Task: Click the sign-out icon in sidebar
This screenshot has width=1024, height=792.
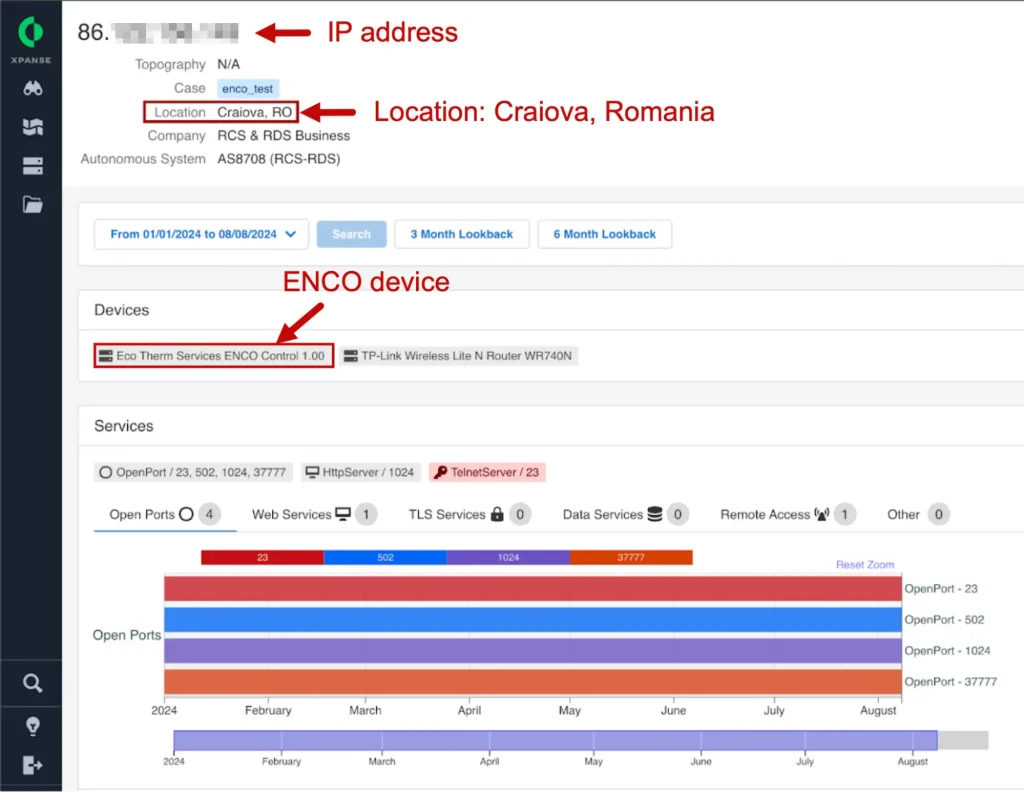Action: (33, 765)
